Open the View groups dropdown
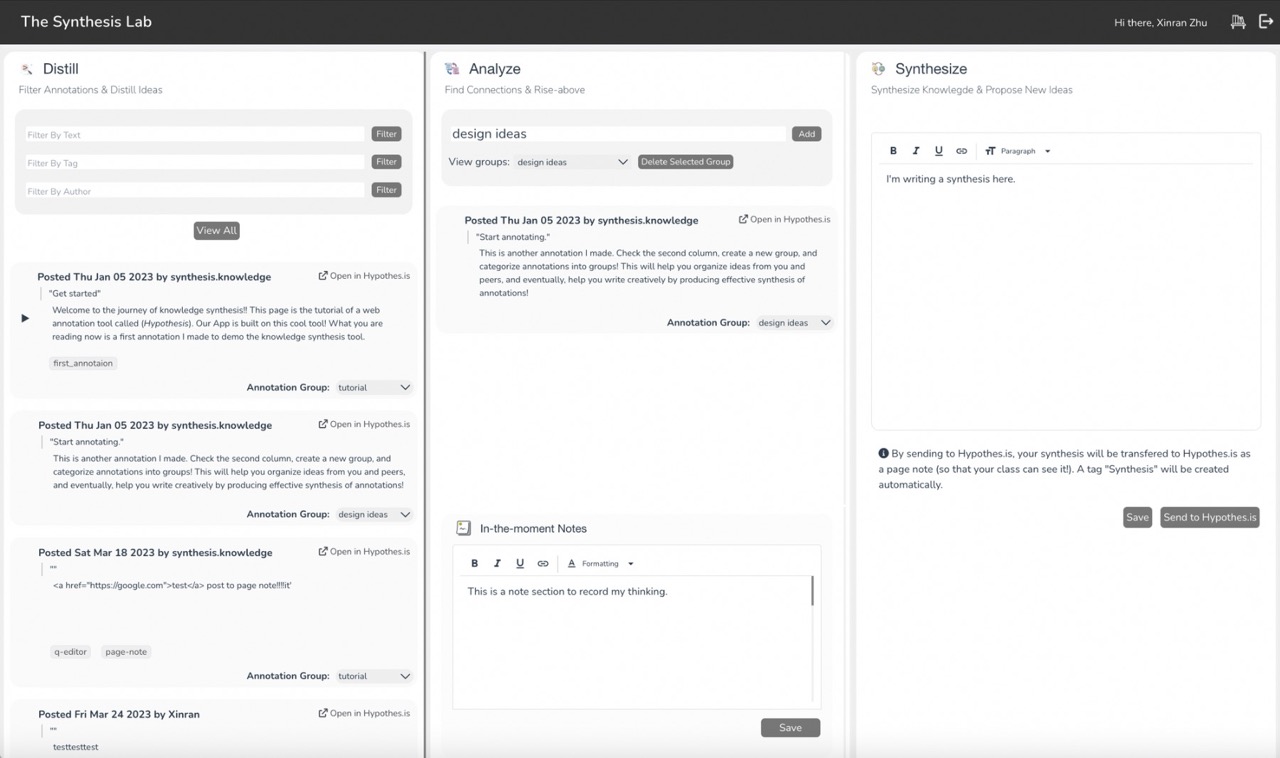This screenshot has width=1280, height=758. click(572, 161)
